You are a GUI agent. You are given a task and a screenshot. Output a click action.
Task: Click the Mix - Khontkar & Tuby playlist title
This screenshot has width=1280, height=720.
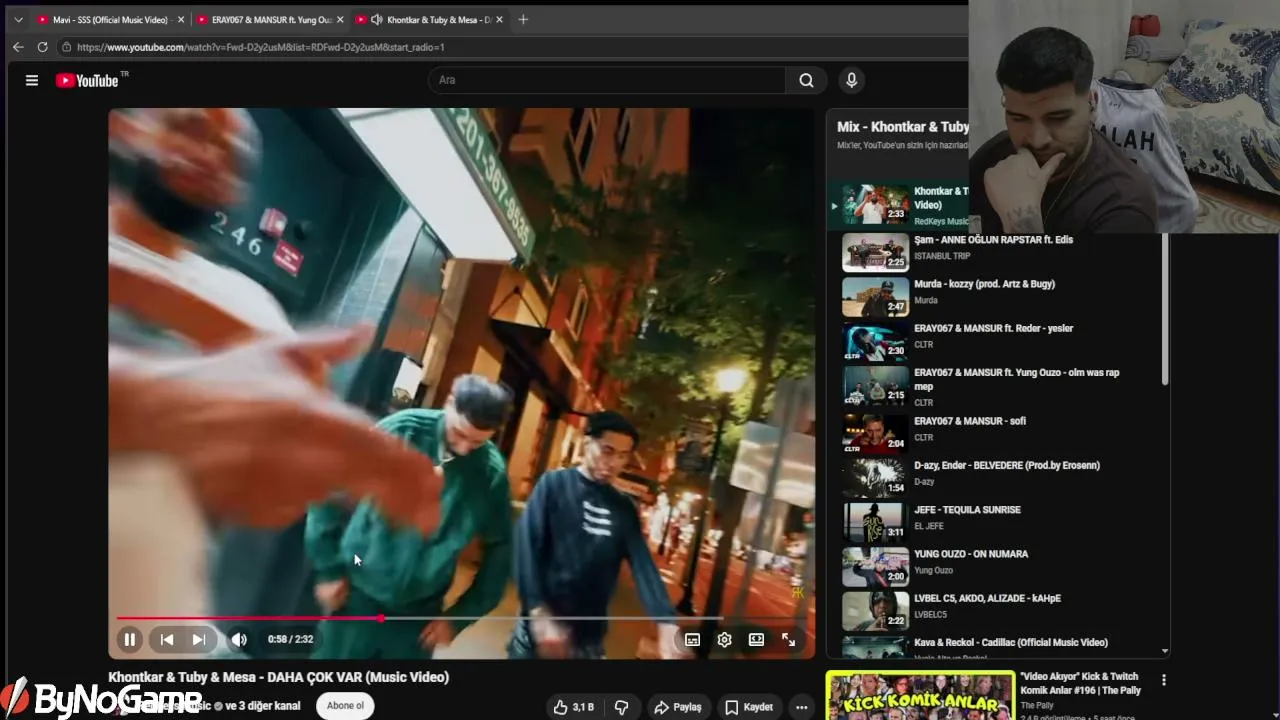(x=903, y=127)
